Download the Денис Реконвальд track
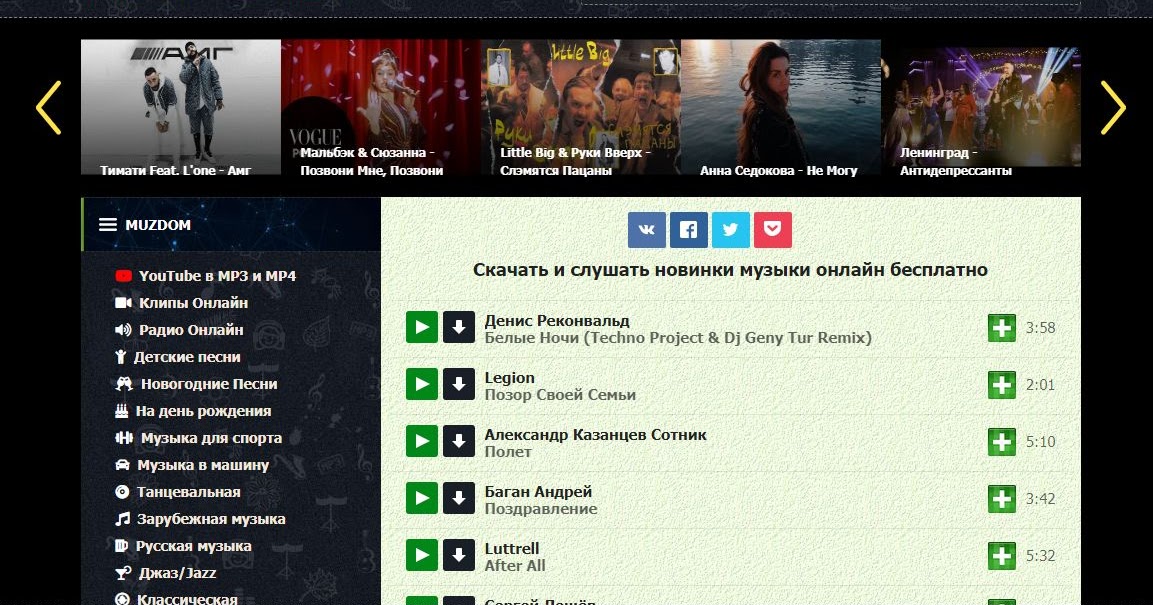The width and height of the screenshot is (1153, 605). [459, 327]
